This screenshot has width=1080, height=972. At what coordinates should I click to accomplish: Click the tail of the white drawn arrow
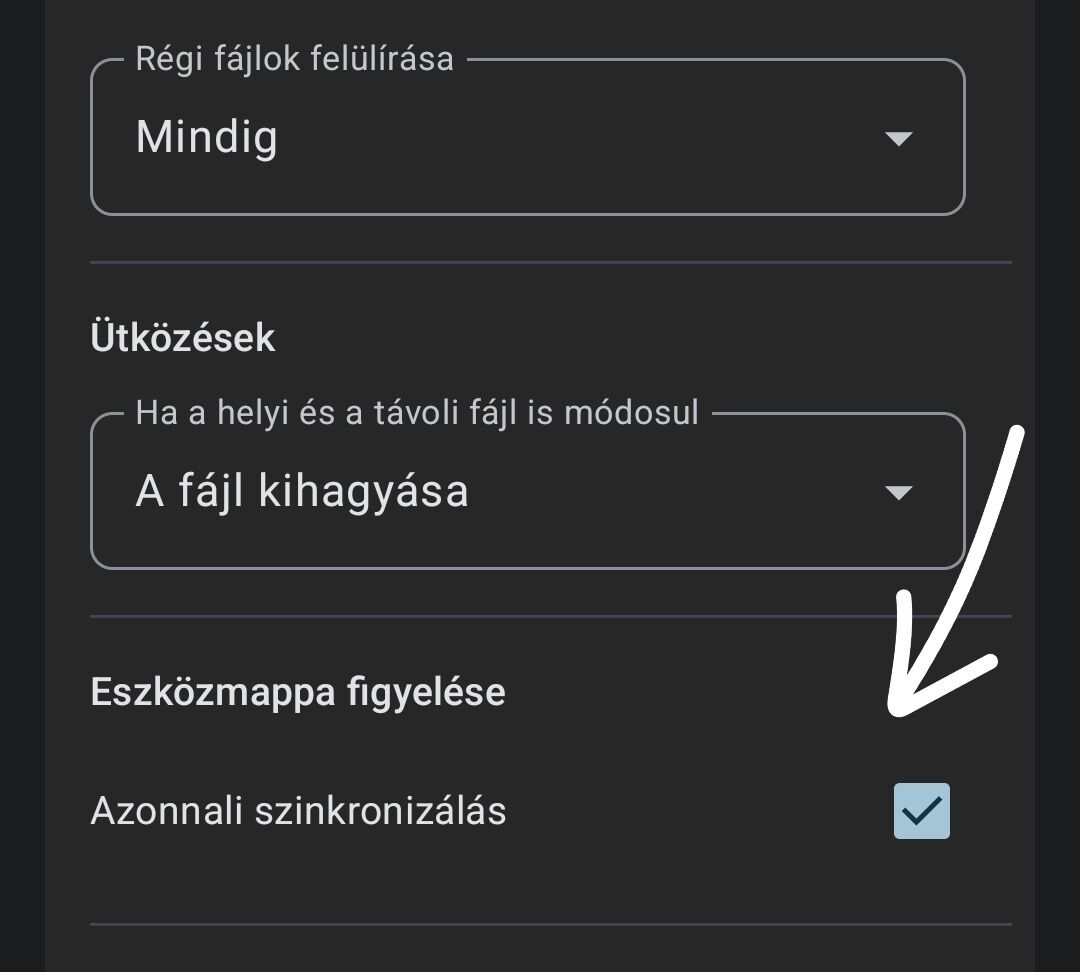point(1019,433)
